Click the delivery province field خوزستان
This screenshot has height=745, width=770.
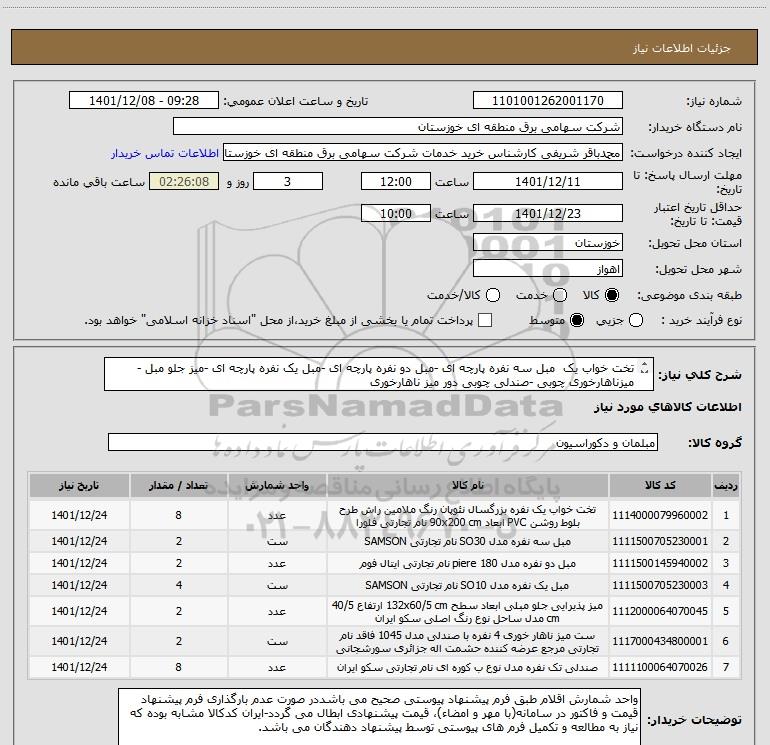click(x=548, y=243)
